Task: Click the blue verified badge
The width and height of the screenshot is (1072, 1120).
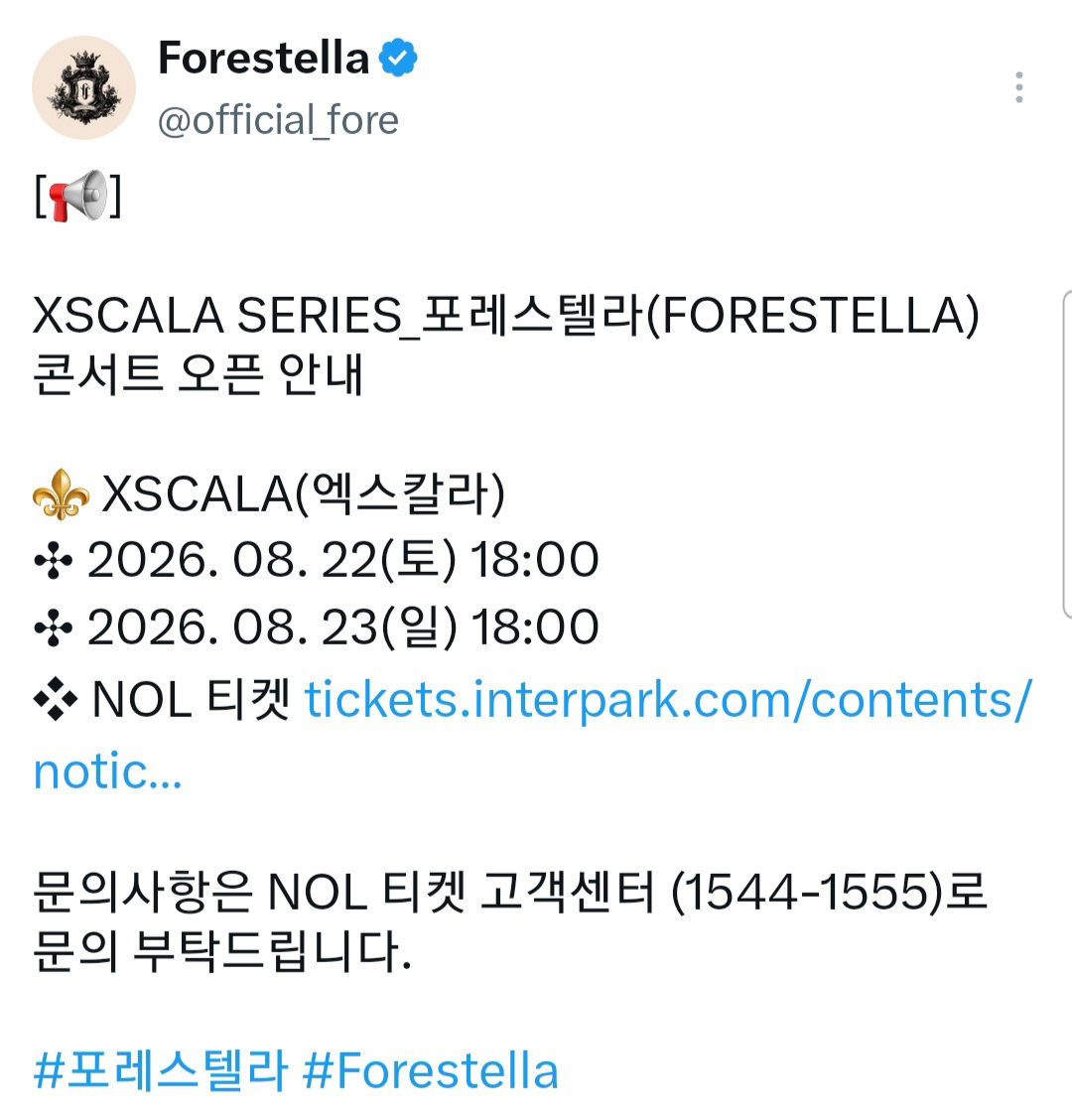Action: tap(398, 58)
